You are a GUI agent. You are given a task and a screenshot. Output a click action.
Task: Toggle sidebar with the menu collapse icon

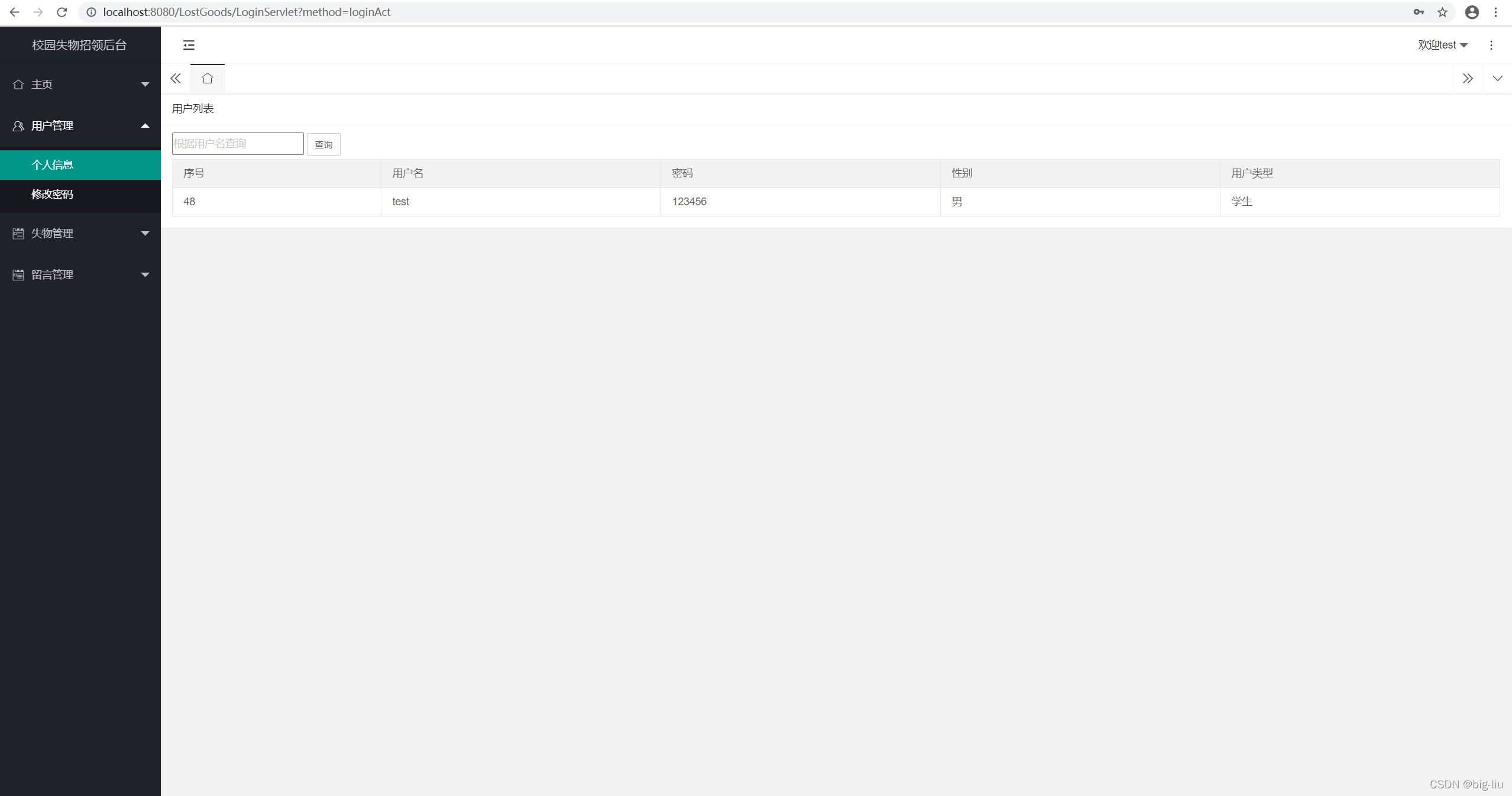[x=189, y=45]
